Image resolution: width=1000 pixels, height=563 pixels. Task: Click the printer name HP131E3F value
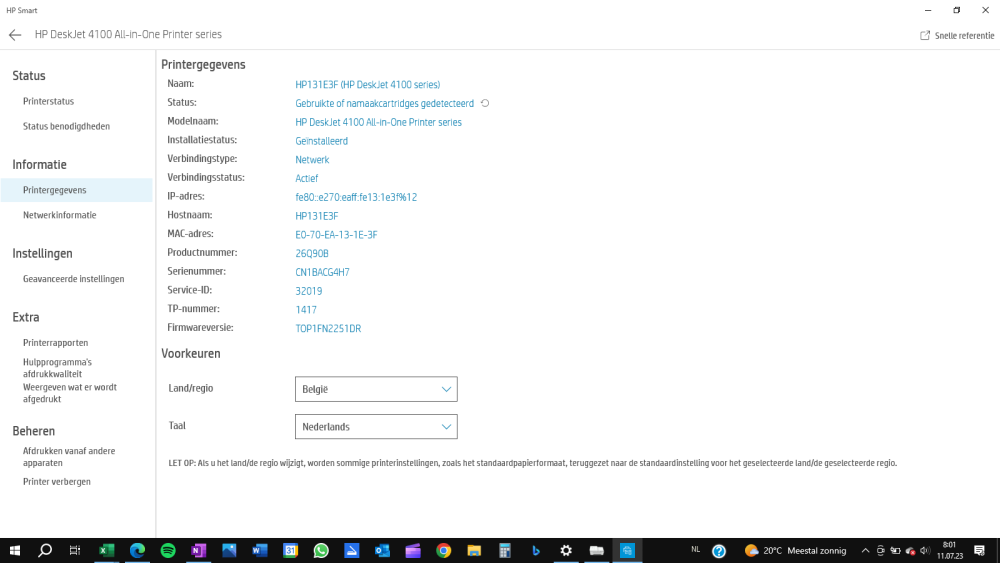pyautogui.click(x=367, y=84)
